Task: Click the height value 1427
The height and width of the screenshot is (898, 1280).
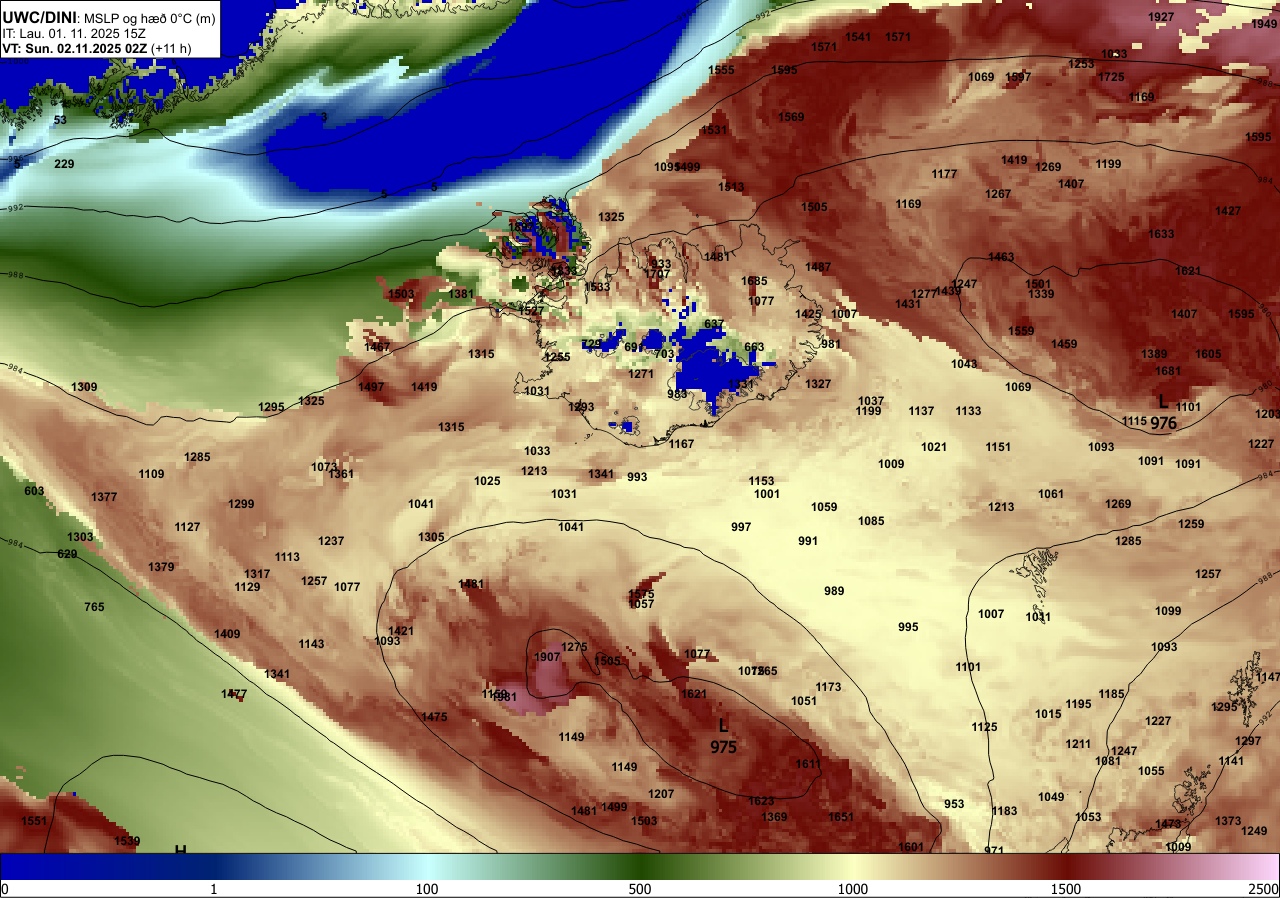Action: [1228, 211]
